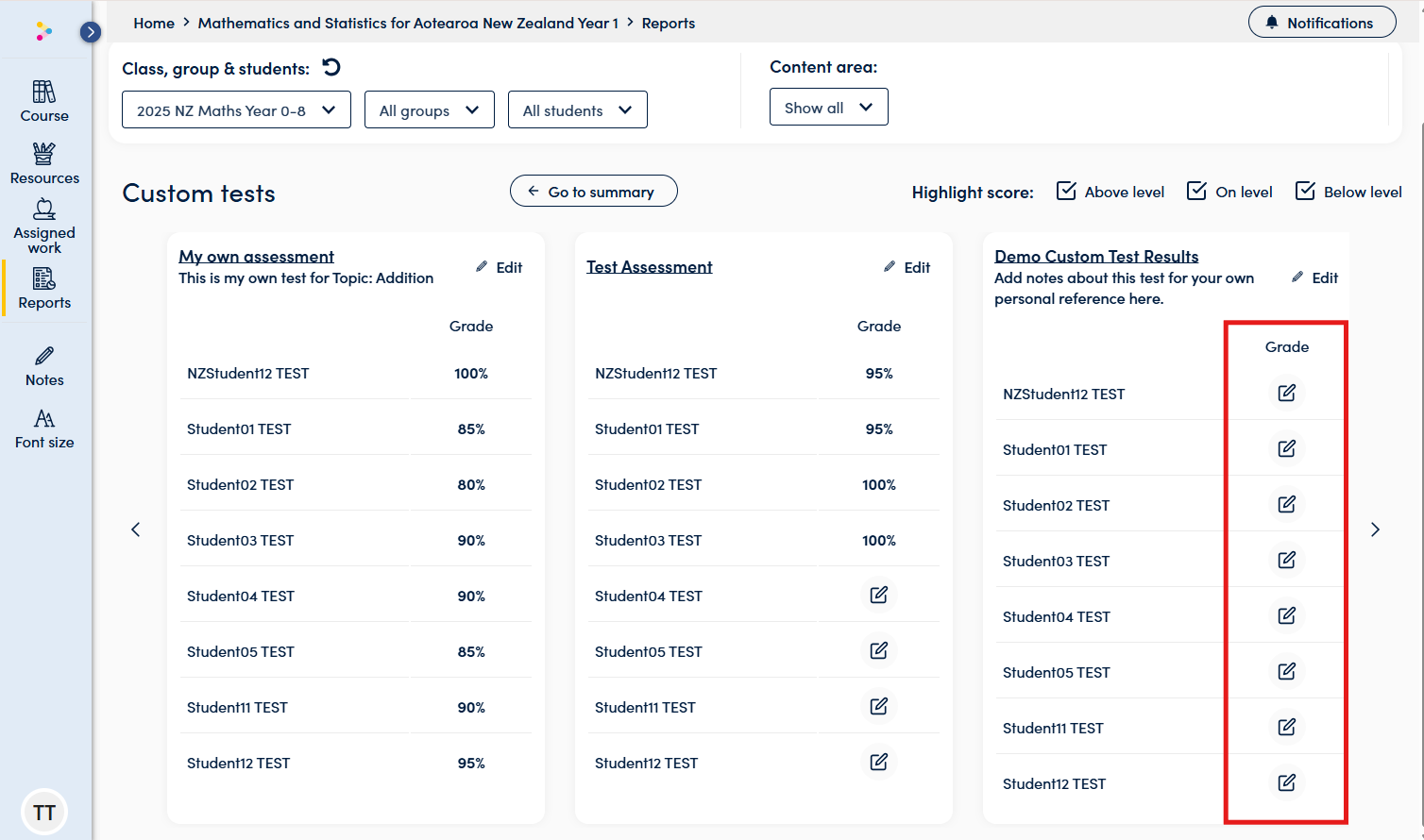The height and width of the screenshot is (840, 1424).
Task: Open the My own assessment link
Action: [256, 256]
